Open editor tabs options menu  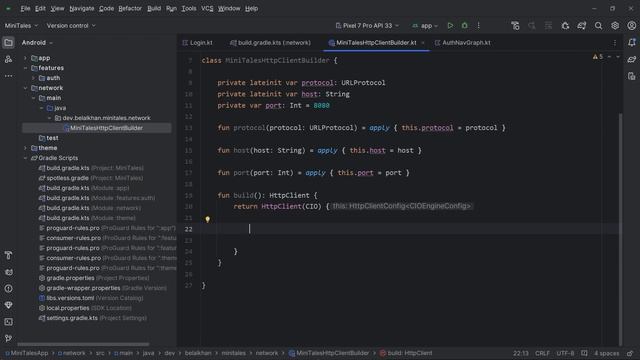[x=615, y=42]
